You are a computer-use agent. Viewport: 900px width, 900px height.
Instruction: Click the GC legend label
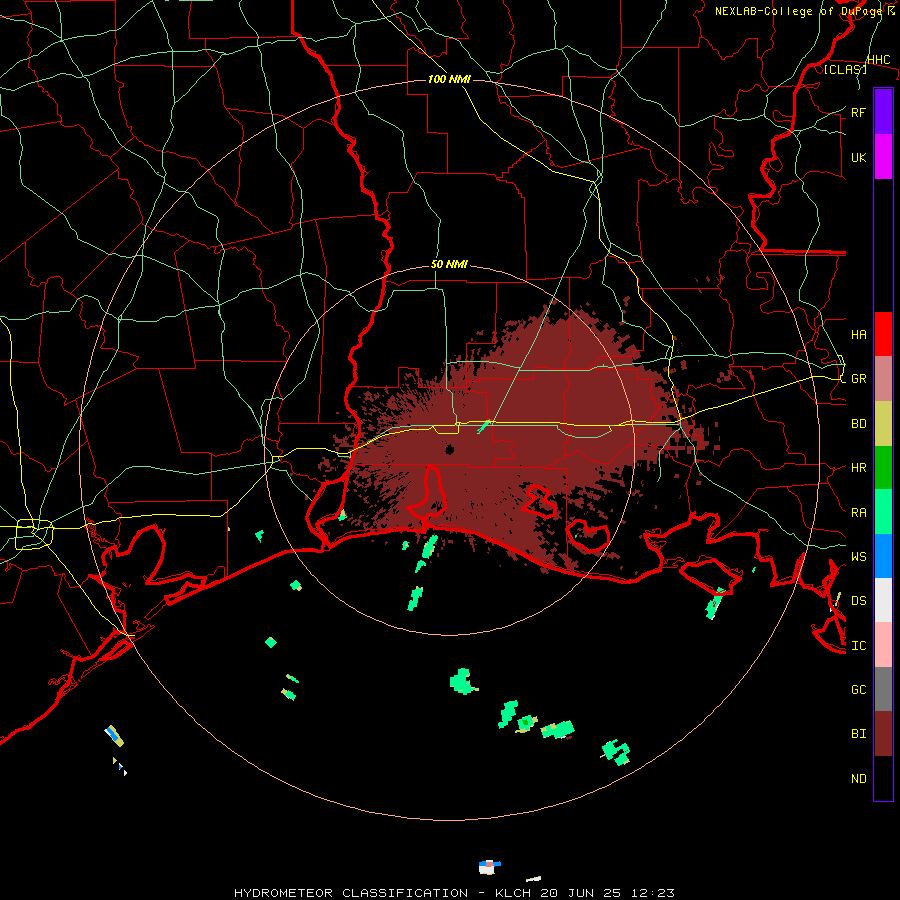(859, 689)
